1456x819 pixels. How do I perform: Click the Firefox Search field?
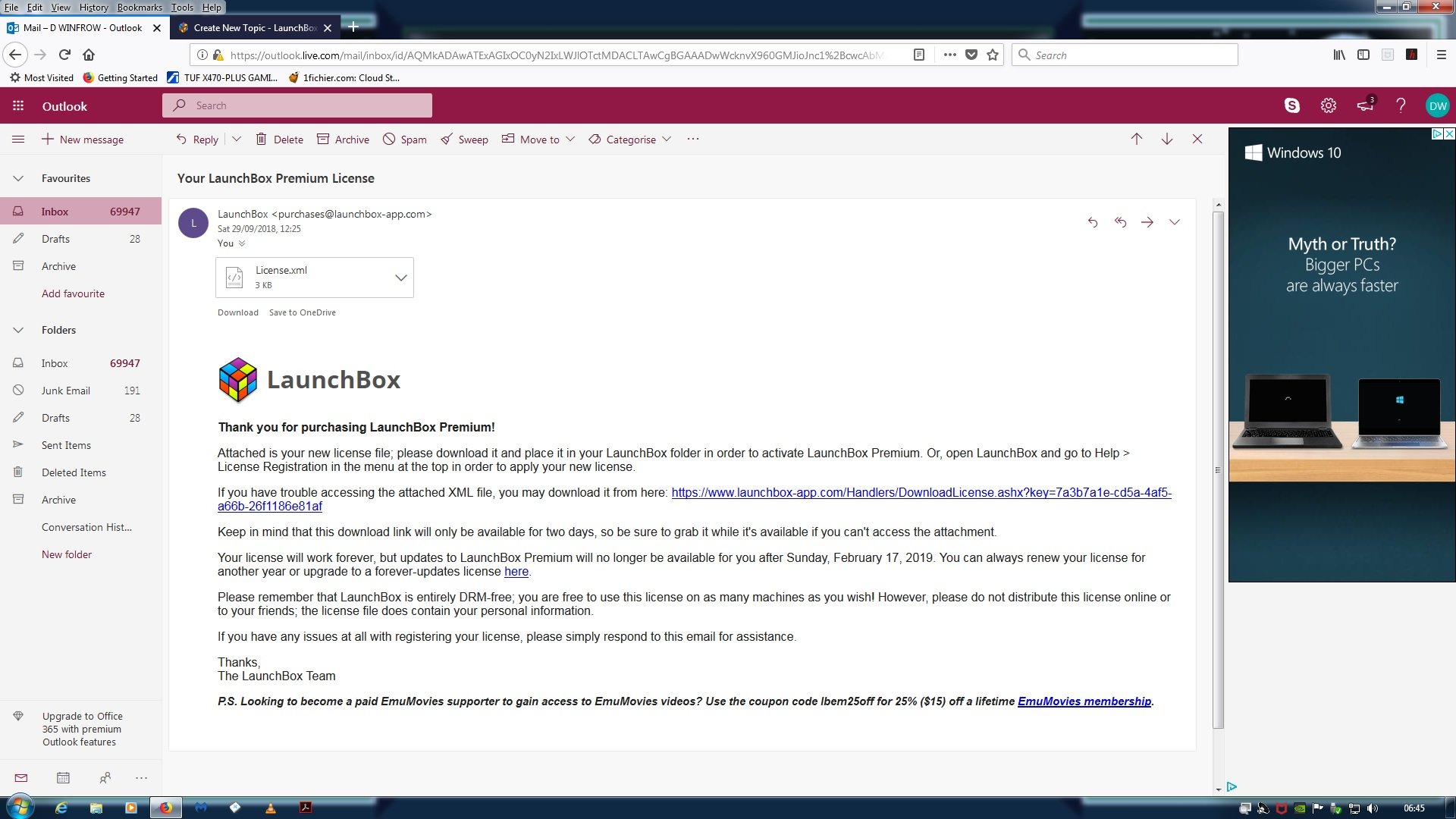(1125, 55)
